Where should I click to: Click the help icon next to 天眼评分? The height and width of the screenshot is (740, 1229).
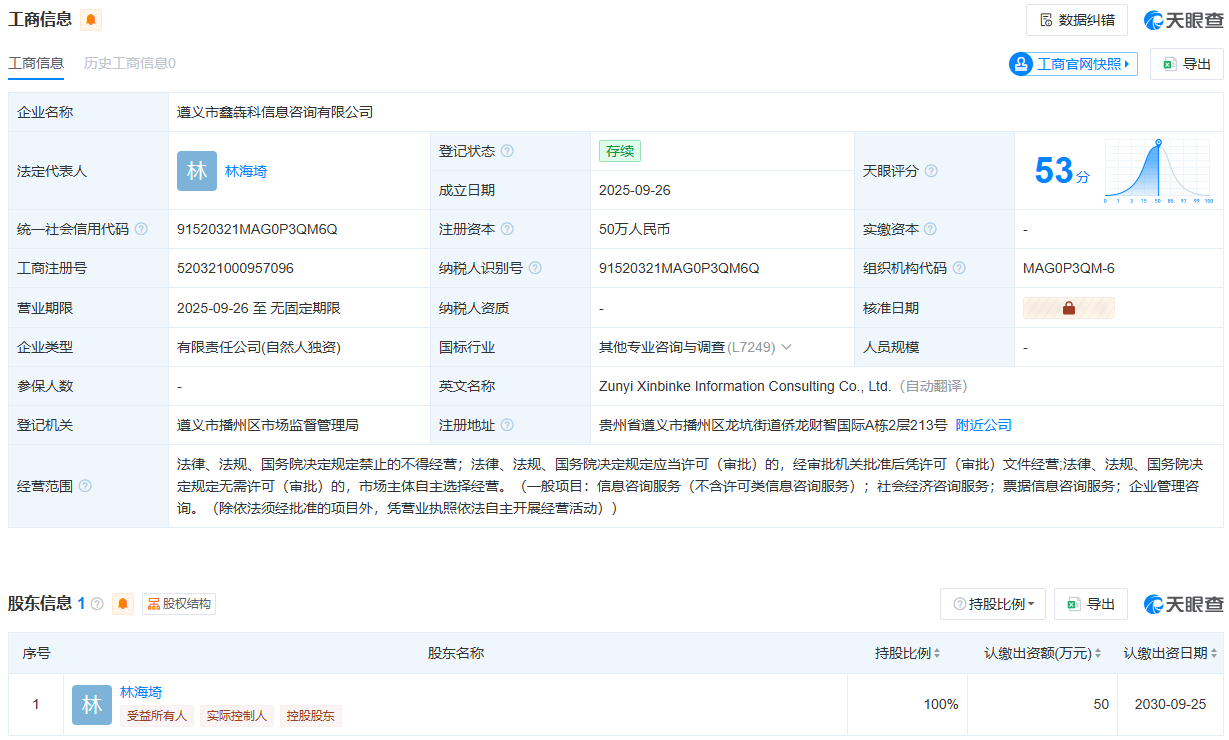931,171
